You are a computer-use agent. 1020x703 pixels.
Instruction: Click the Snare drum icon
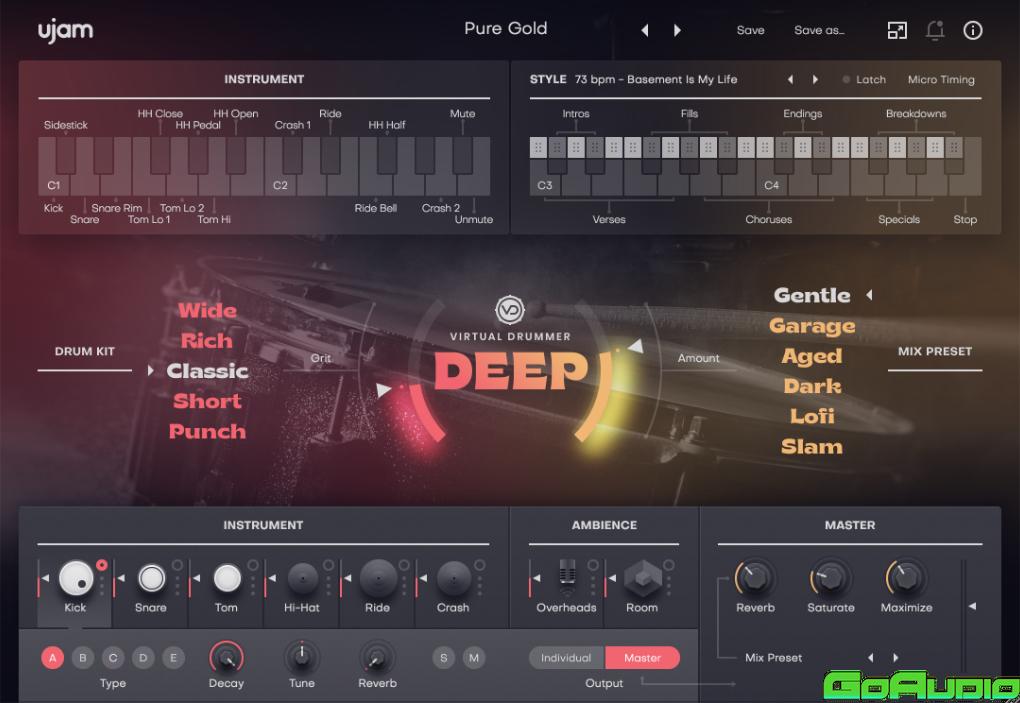[x=152, y=577]
